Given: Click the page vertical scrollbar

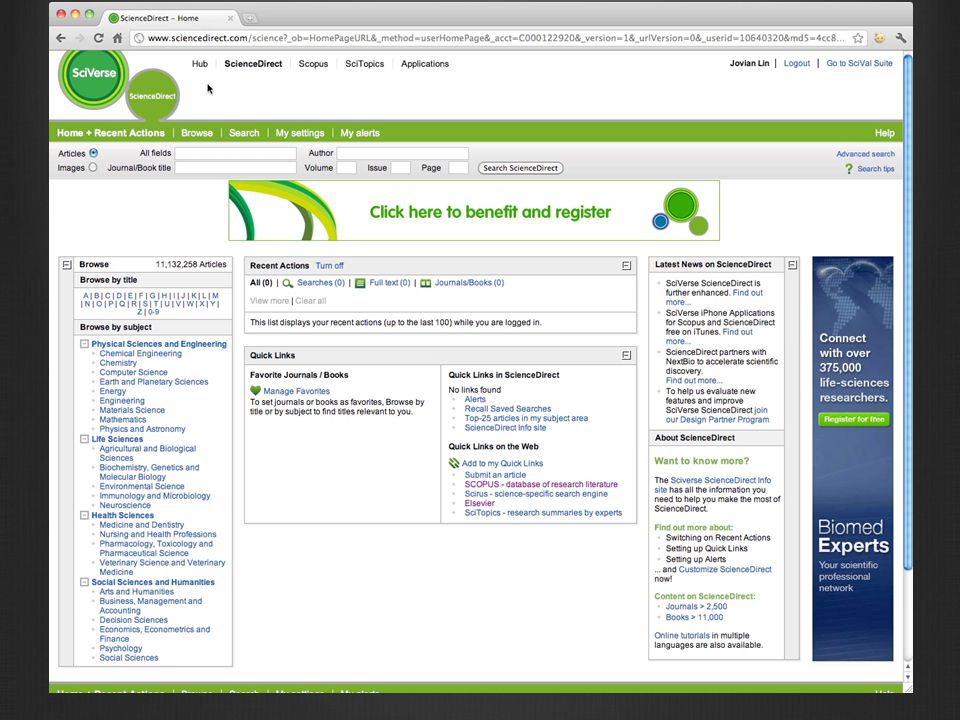Looking at the screenshot, I should (907, 312).
